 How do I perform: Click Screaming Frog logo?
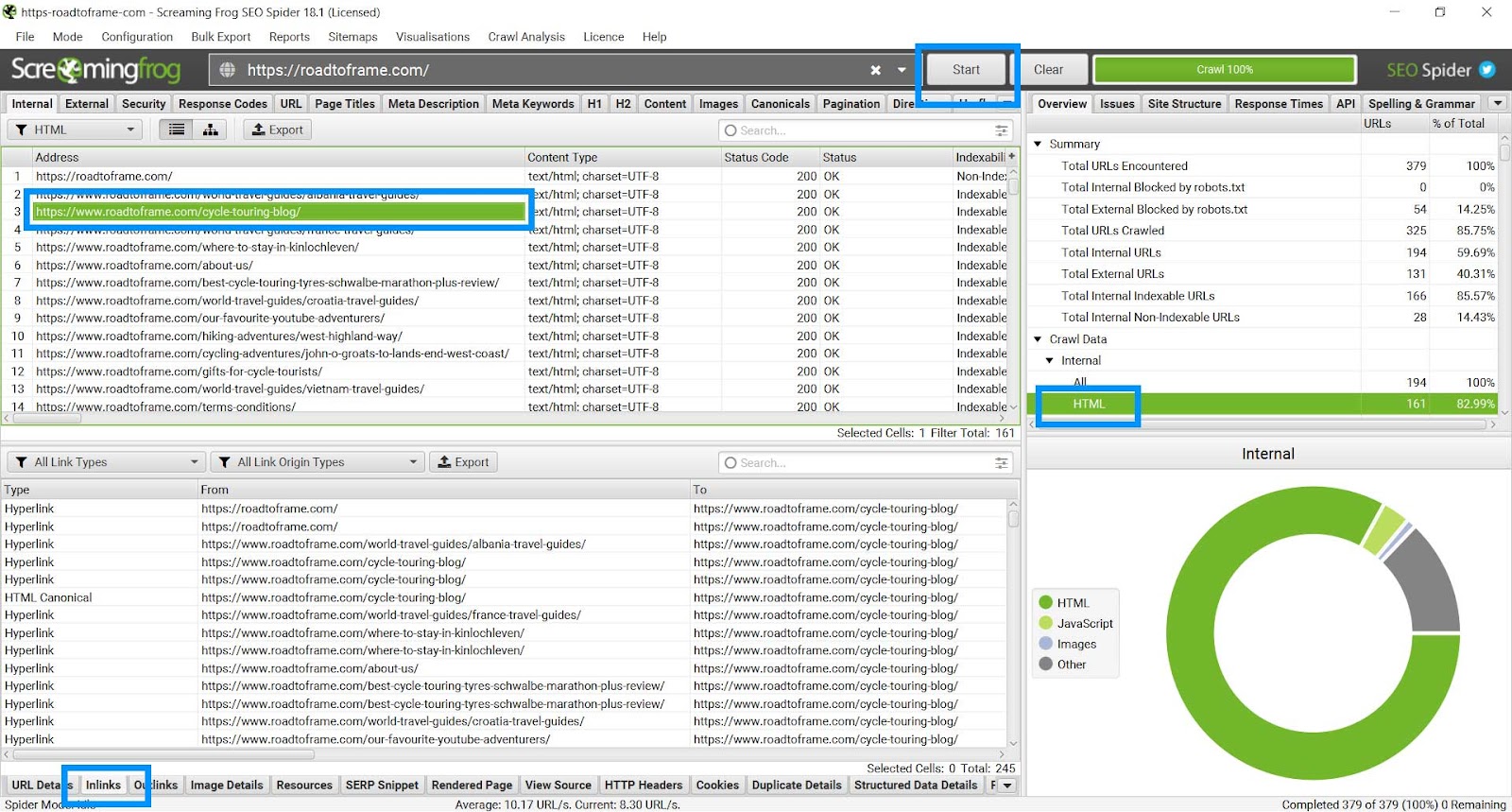(95, 70)
